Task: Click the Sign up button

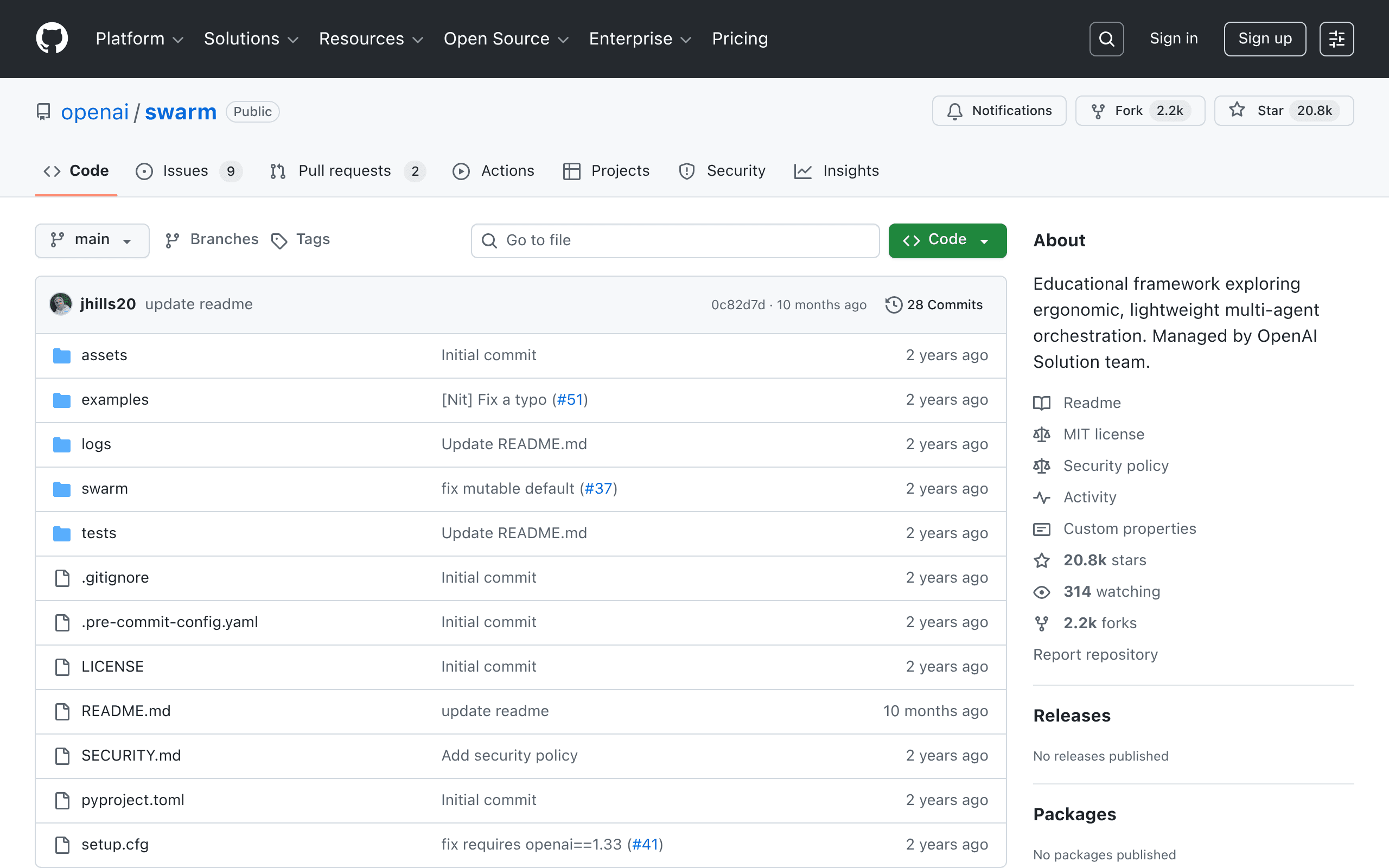Action: coord(1265,39)
